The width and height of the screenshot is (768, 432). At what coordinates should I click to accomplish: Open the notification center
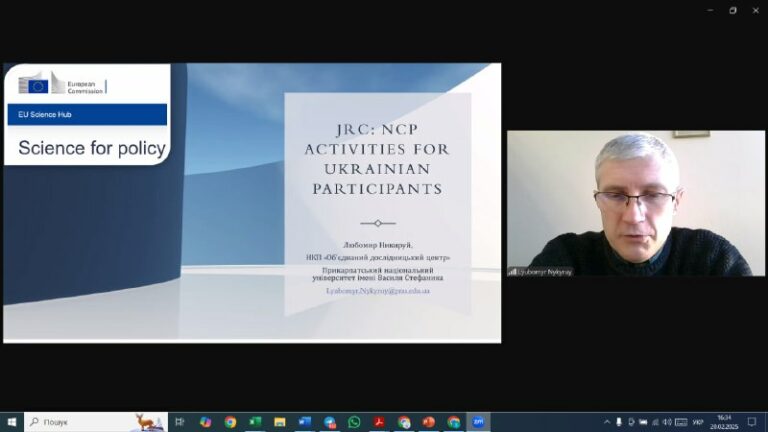[752, 422]
